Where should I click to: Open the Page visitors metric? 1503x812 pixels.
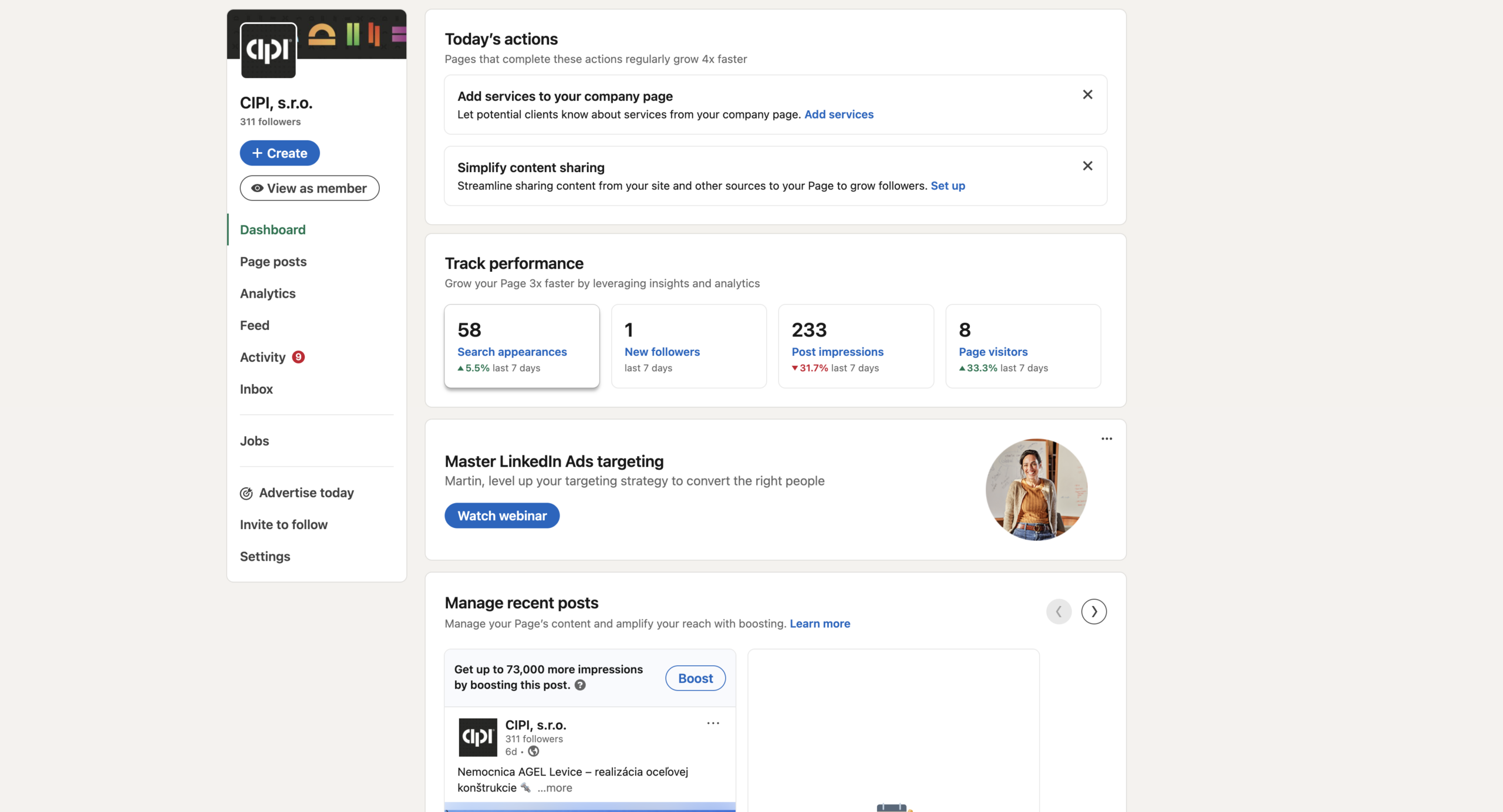(1023, 346)
